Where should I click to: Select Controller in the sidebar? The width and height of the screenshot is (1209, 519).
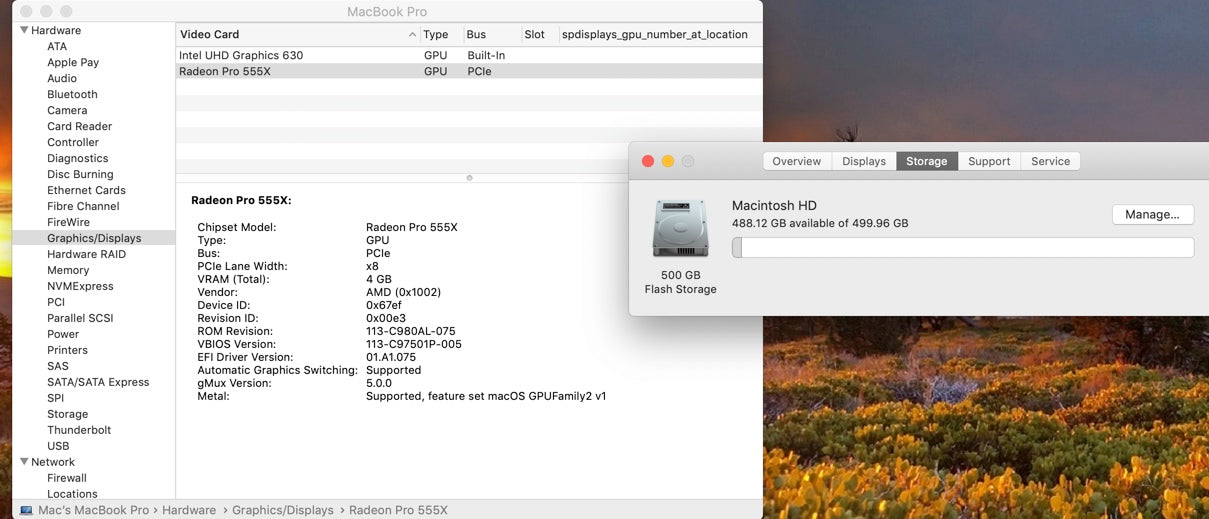(x=73, y=142)
